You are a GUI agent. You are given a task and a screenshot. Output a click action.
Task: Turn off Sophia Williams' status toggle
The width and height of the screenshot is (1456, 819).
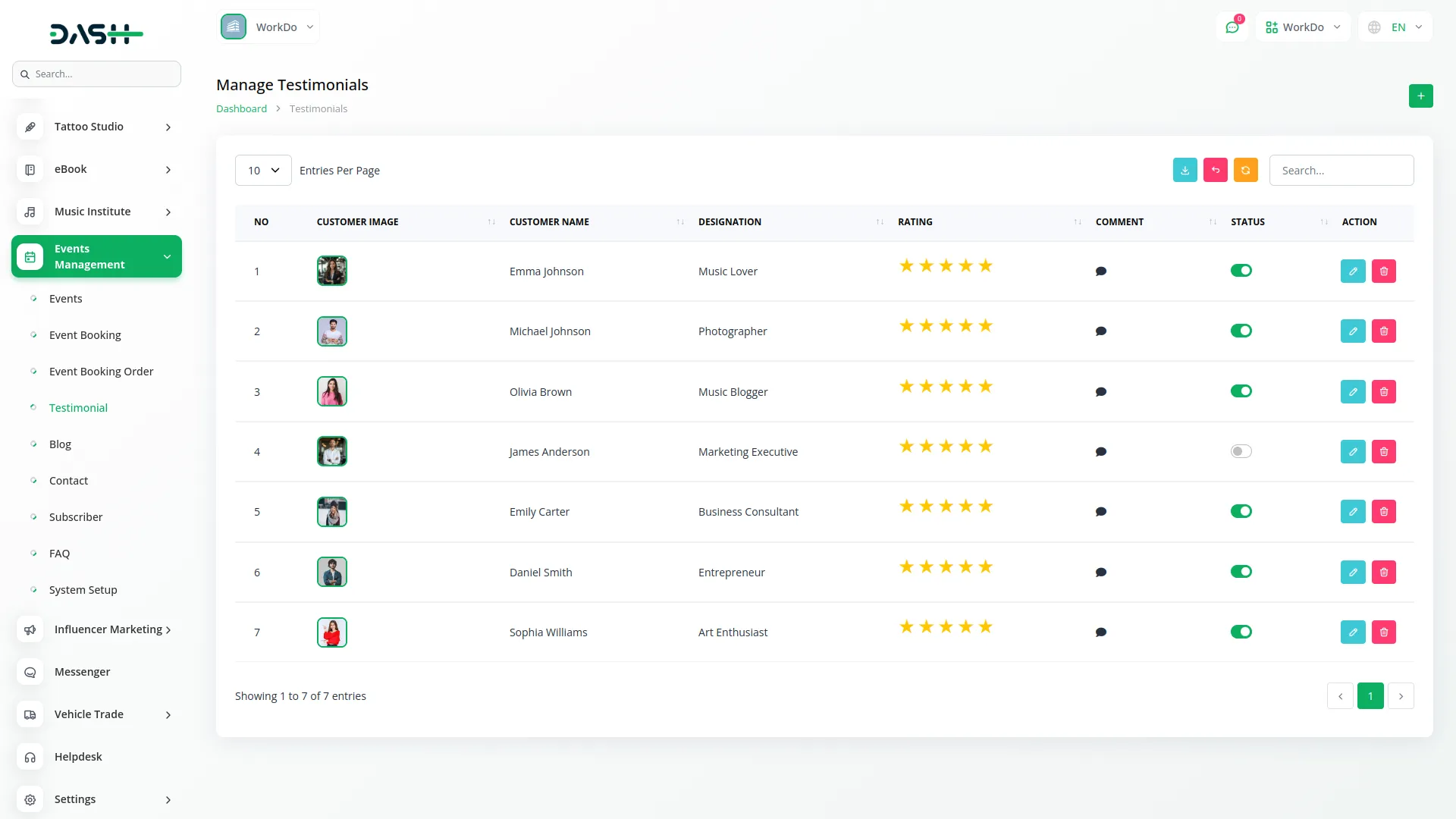pos(1241,632)
